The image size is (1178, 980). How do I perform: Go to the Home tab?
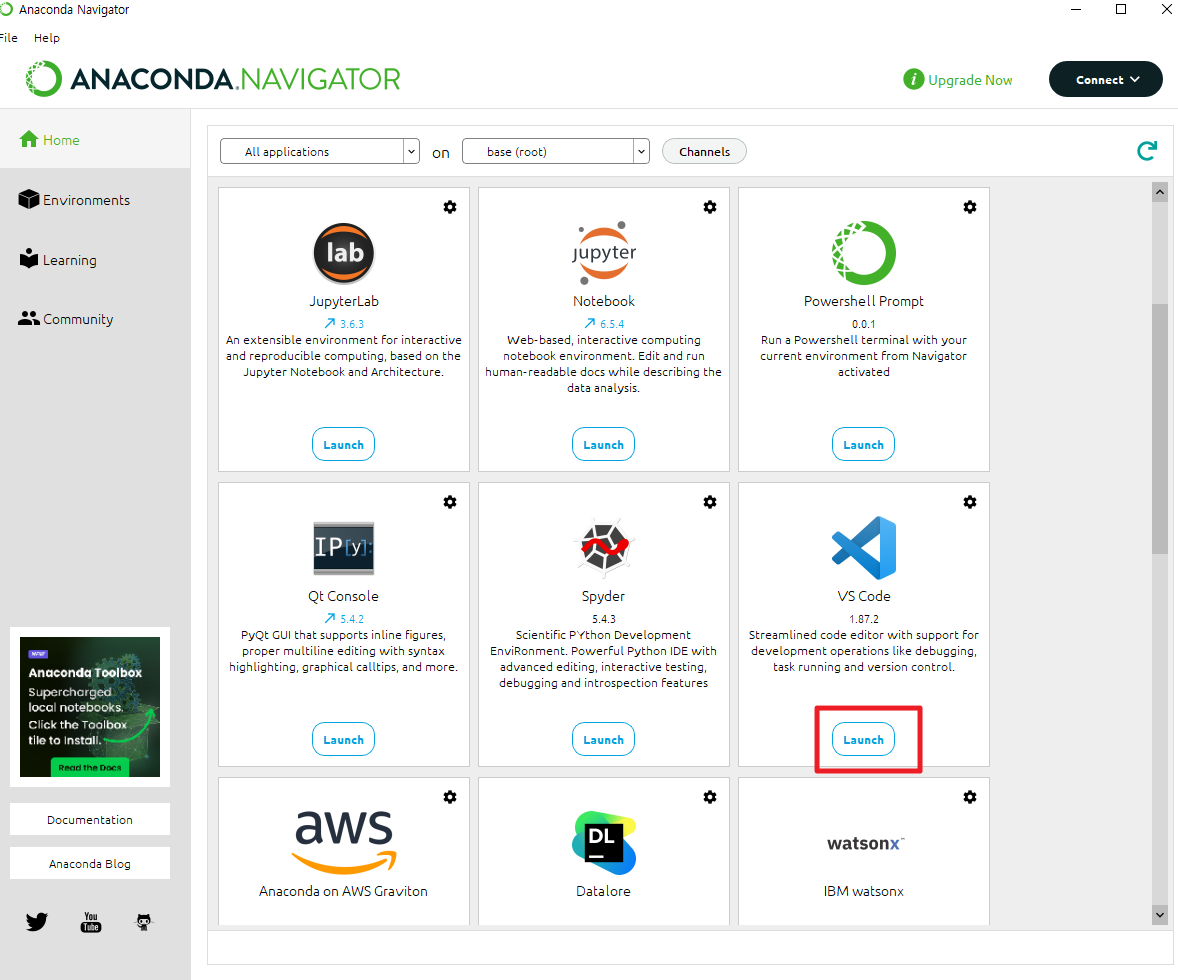(95, 140)
